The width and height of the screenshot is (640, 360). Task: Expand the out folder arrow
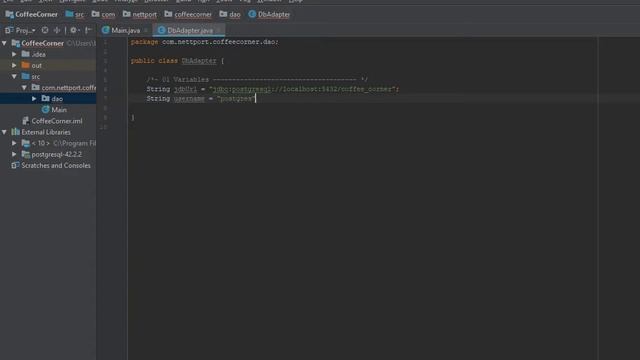point(14,65)
